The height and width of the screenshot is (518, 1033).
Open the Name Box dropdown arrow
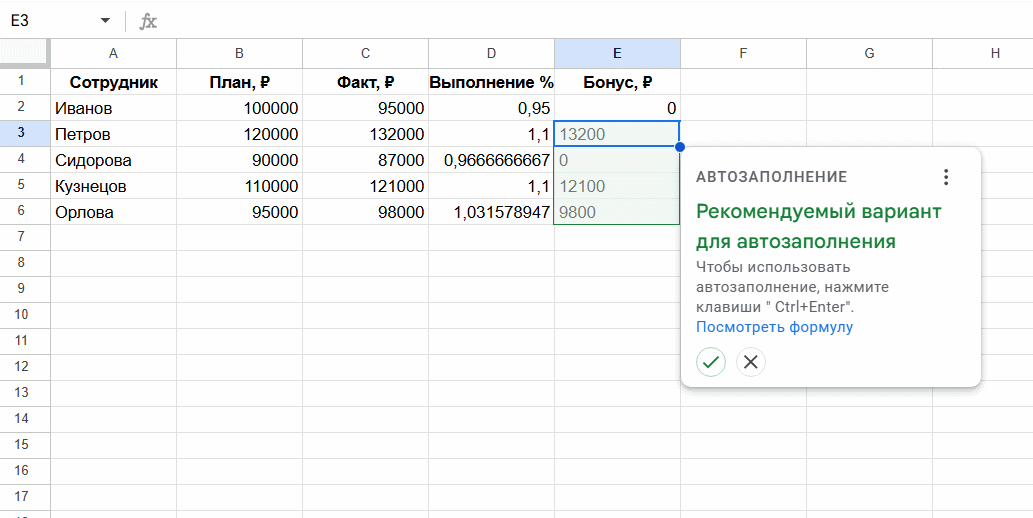pyautogui.click(x=105, y=21)
